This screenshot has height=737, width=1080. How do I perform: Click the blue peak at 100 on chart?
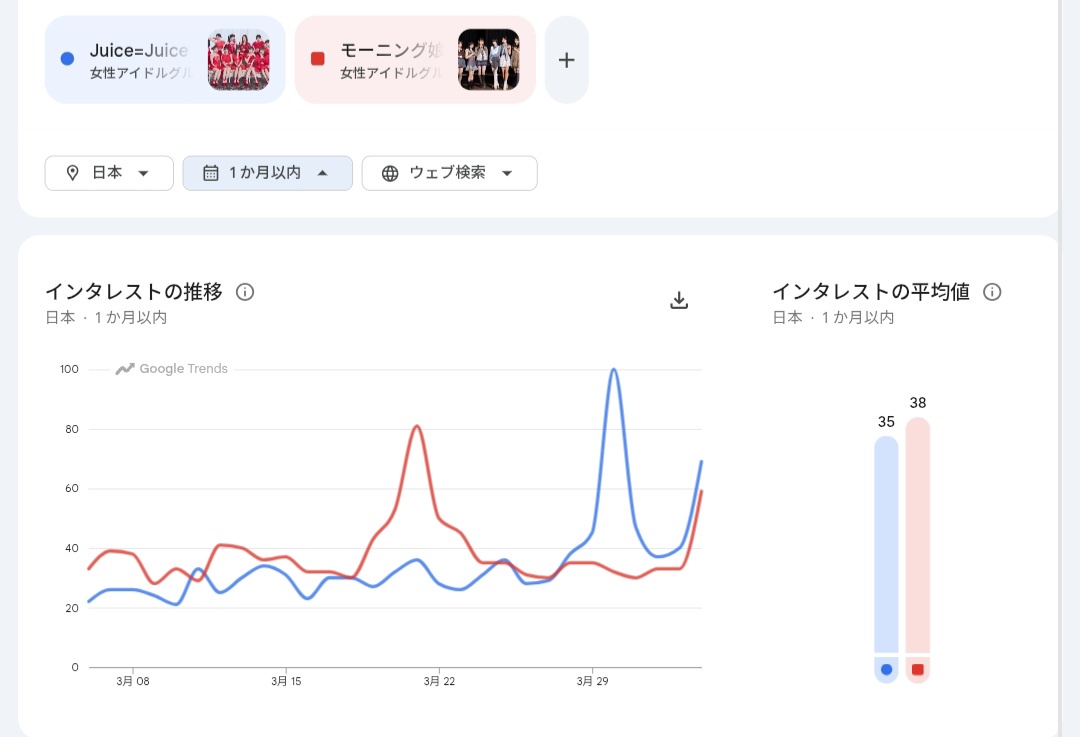pyautogui.click(x=613, y=370)
